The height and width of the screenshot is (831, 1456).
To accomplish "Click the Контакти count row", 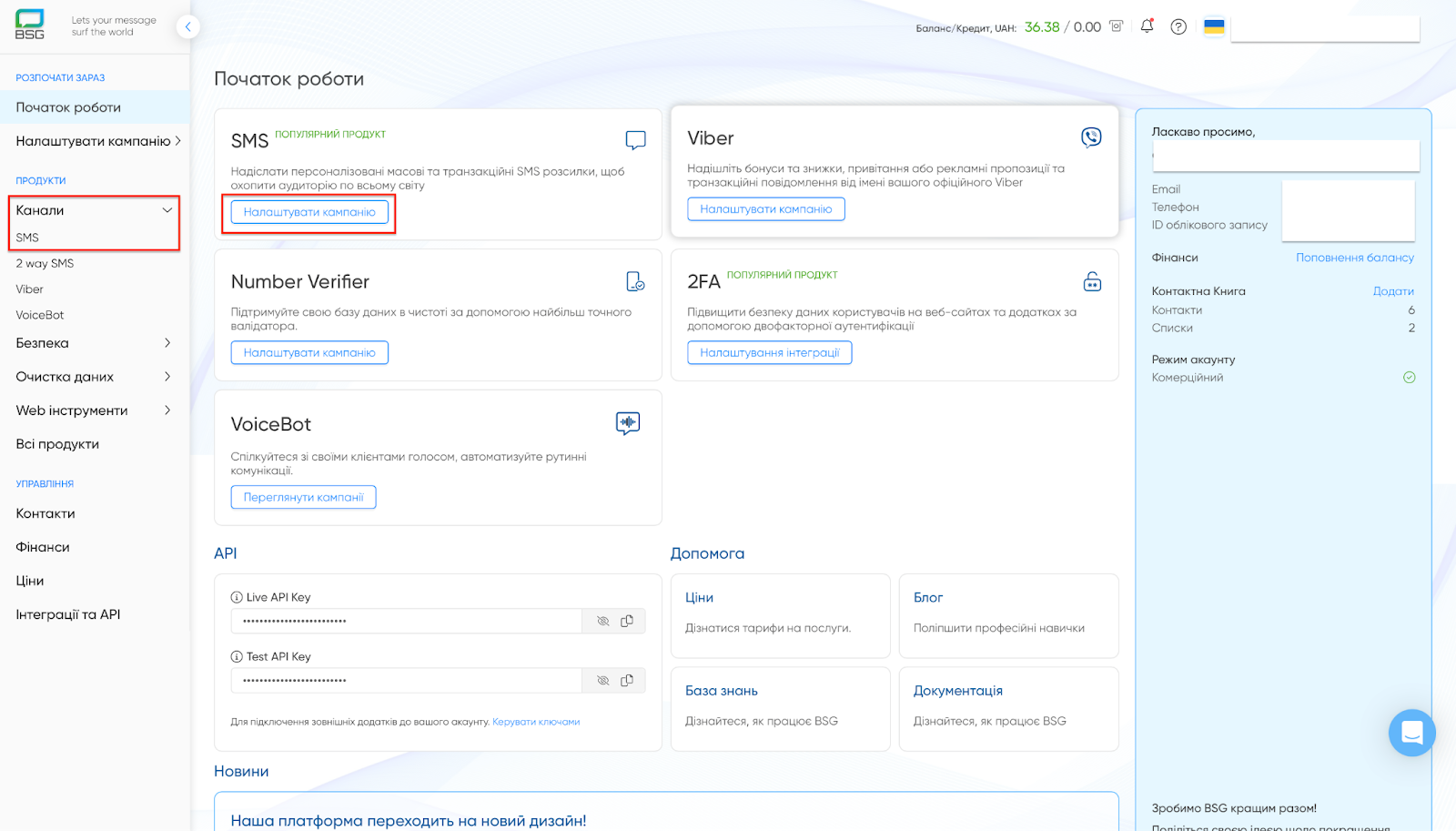I will pos(1283,310).
